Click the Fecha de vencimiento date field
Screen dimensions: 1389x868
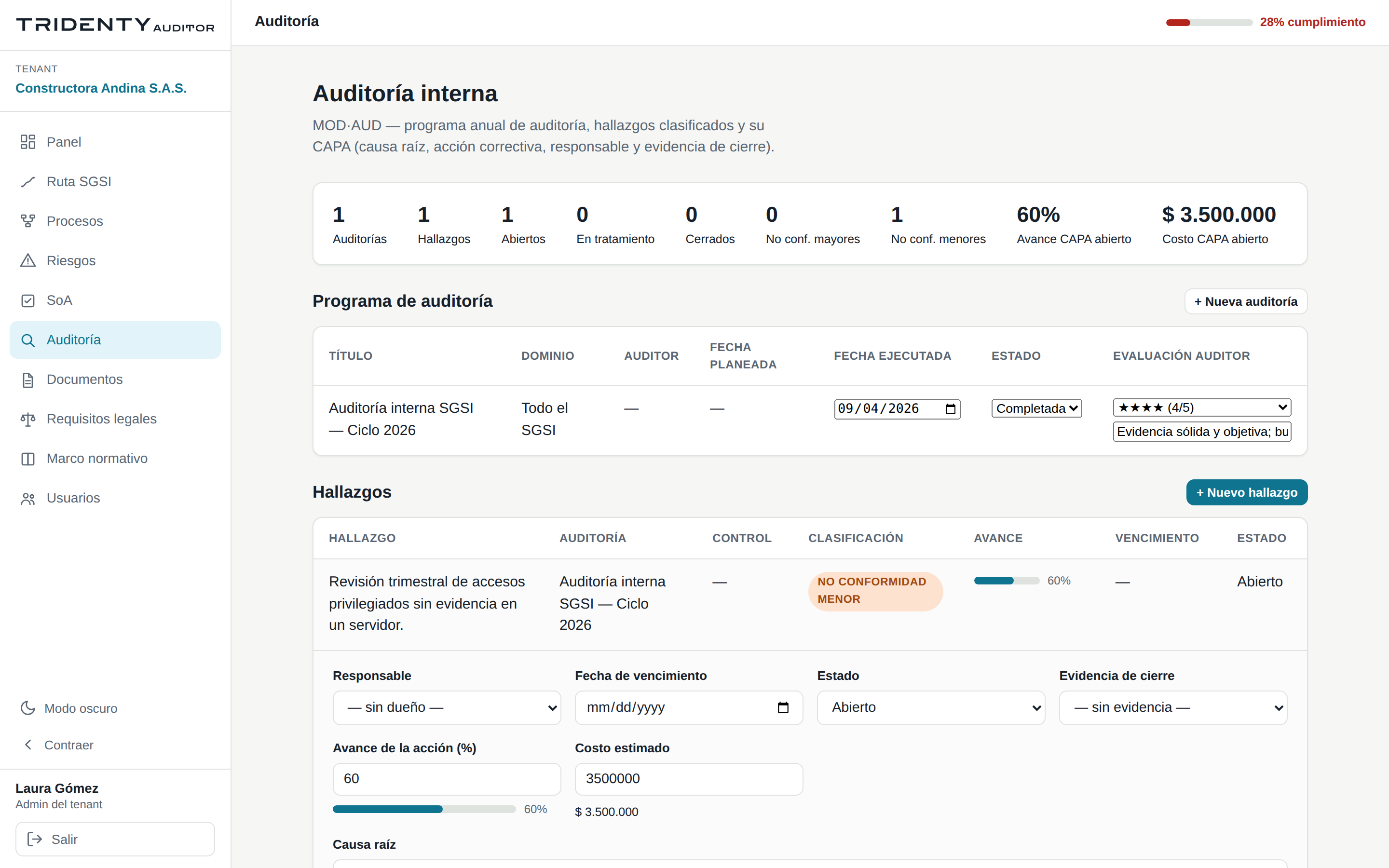point(689,707)
